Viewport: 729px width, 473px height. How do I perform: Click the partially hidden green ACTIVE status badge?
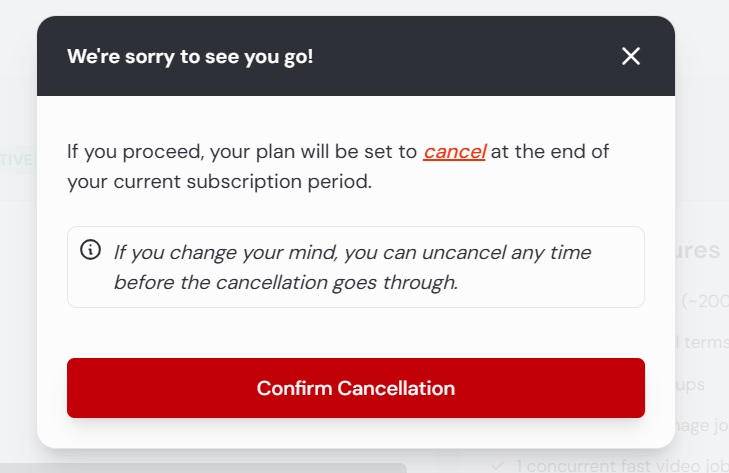click(x=17, y=160)
